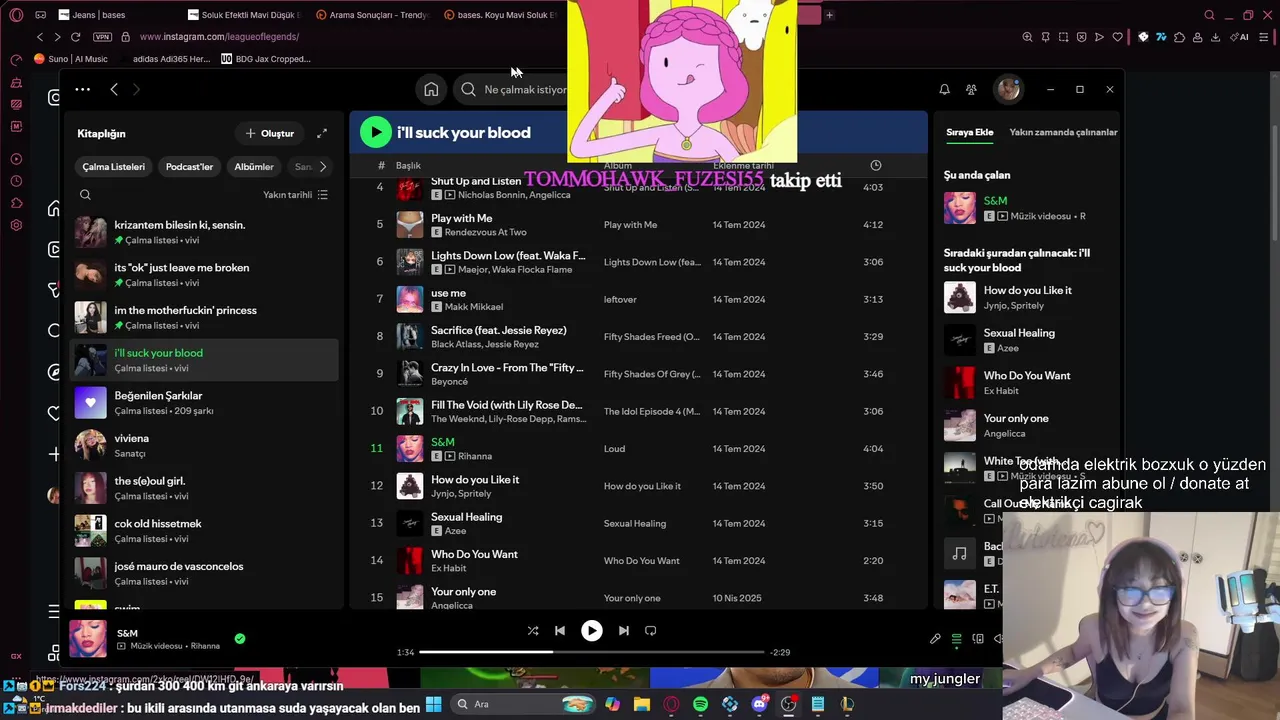This screenshot has height=720, width=1280.
Task: Filter library by Çalma Listeleri
Action: (x=113, y=167)
